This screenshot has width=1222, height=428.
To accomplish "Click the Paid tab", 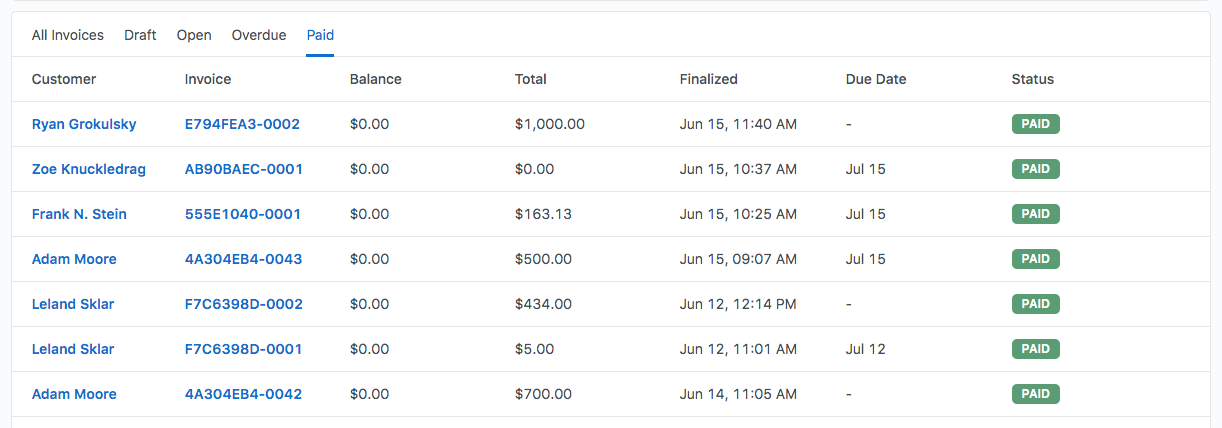I will [320, 35].
